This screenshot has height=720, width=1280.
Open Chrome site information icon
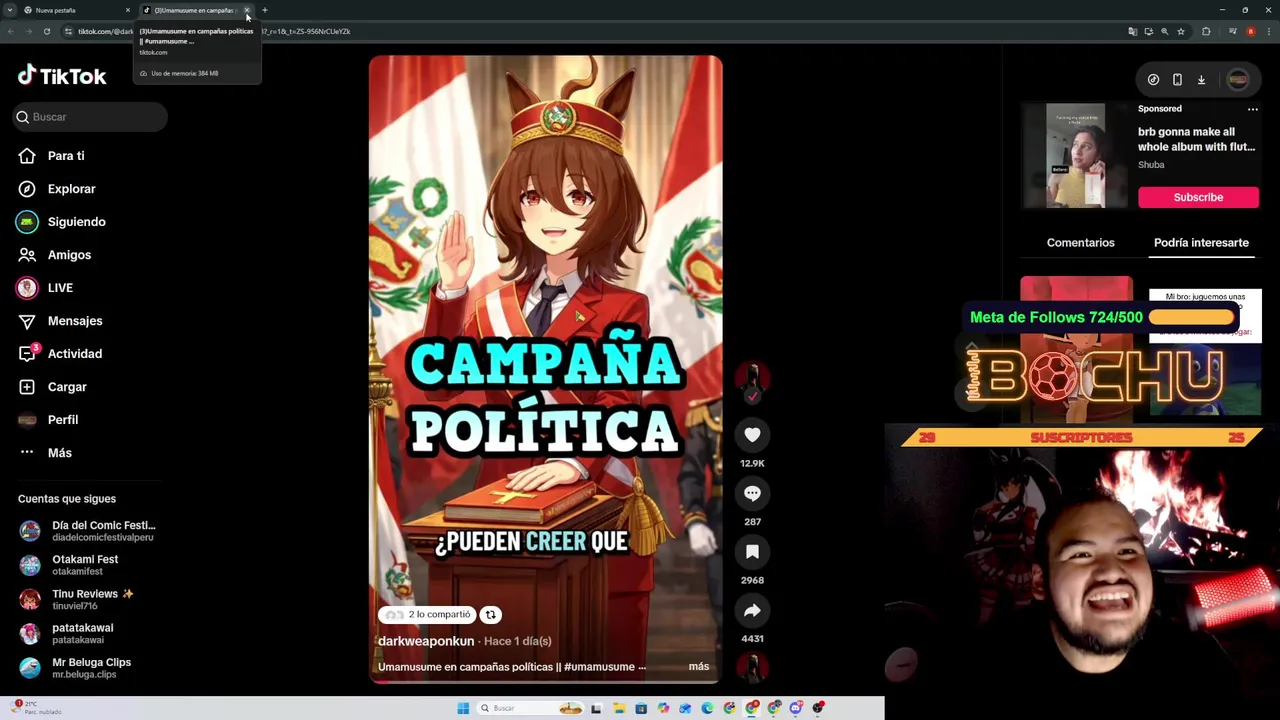tap(69, 31)
